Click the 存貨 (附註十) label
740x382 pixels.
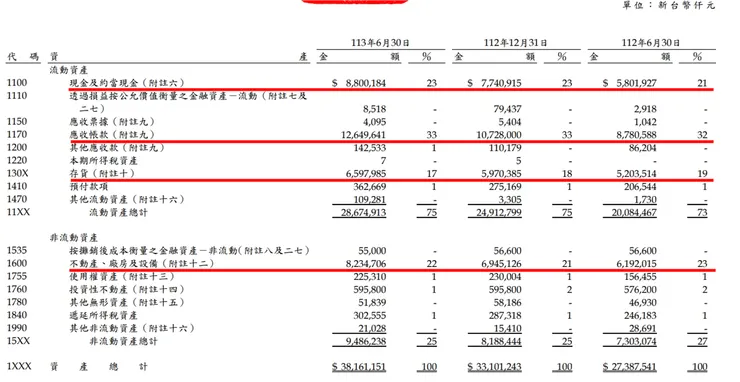coord(102,173)
